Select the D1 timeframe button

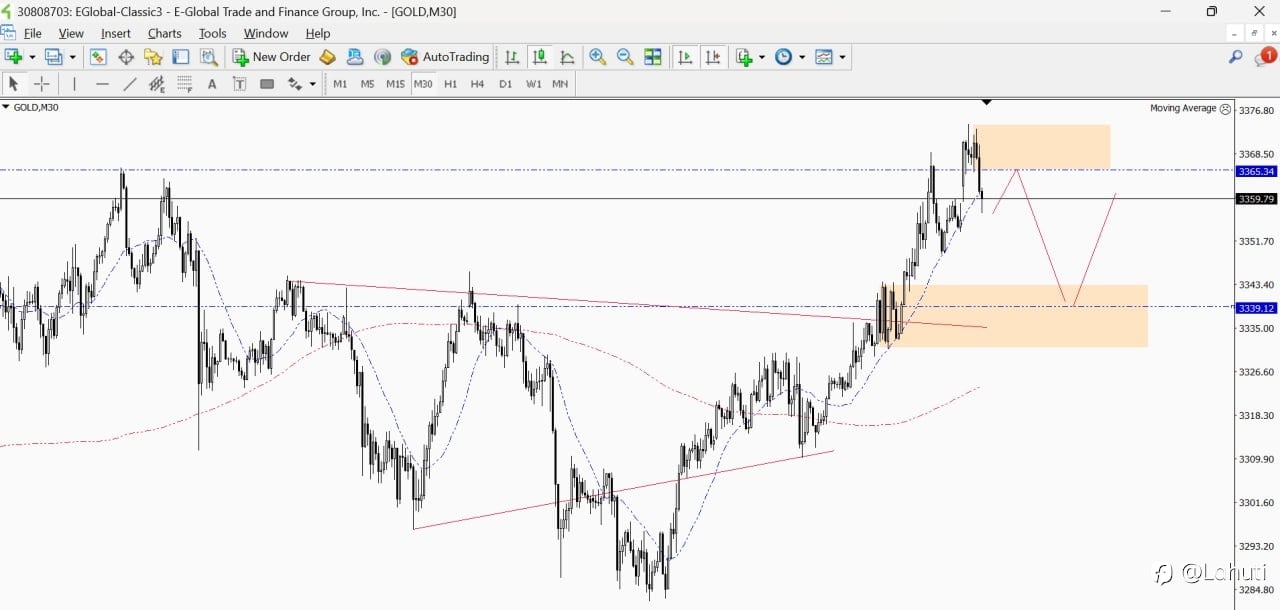[505, 84]
